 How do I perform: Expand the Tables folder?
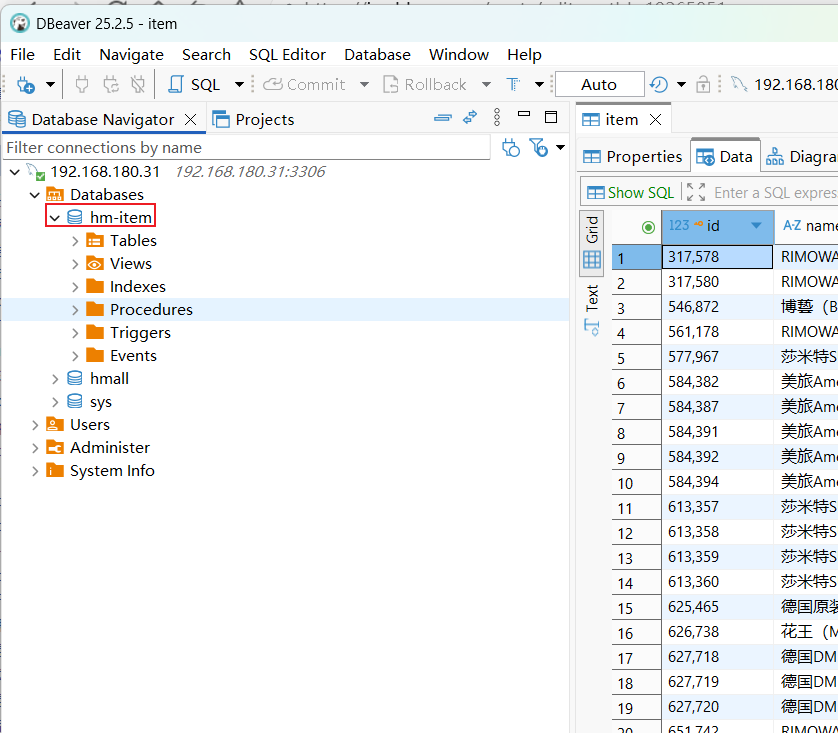(x=75, y=241)
